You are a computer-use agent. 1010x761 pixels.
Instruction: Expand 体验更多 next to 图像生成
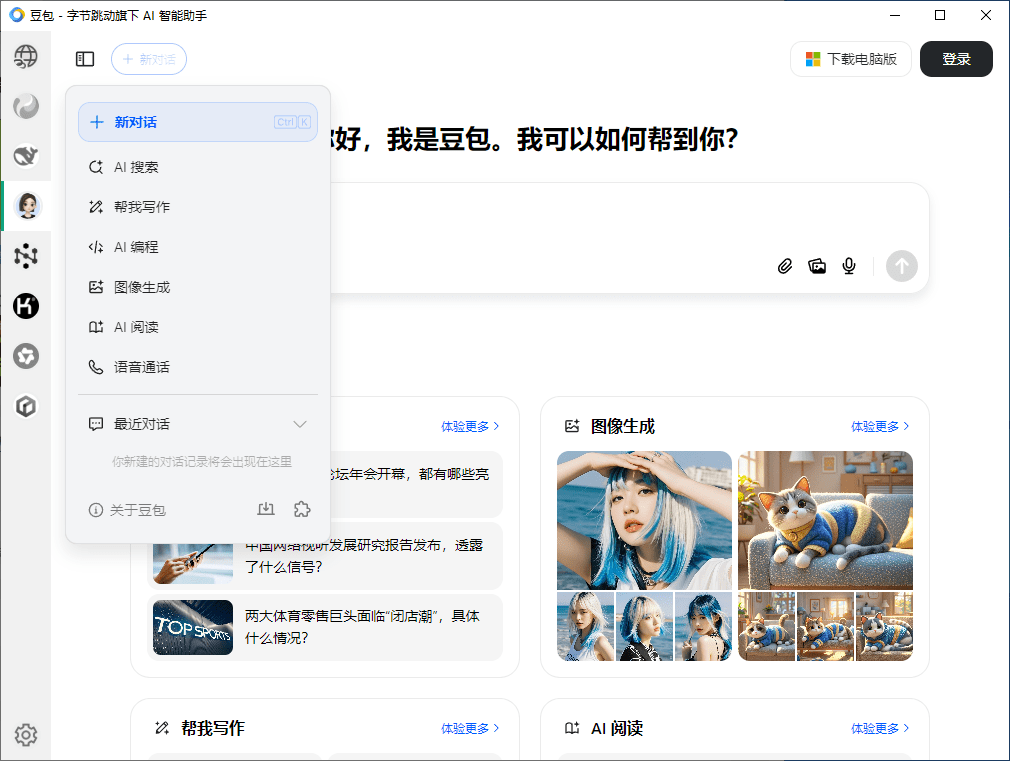pos(880,425)
